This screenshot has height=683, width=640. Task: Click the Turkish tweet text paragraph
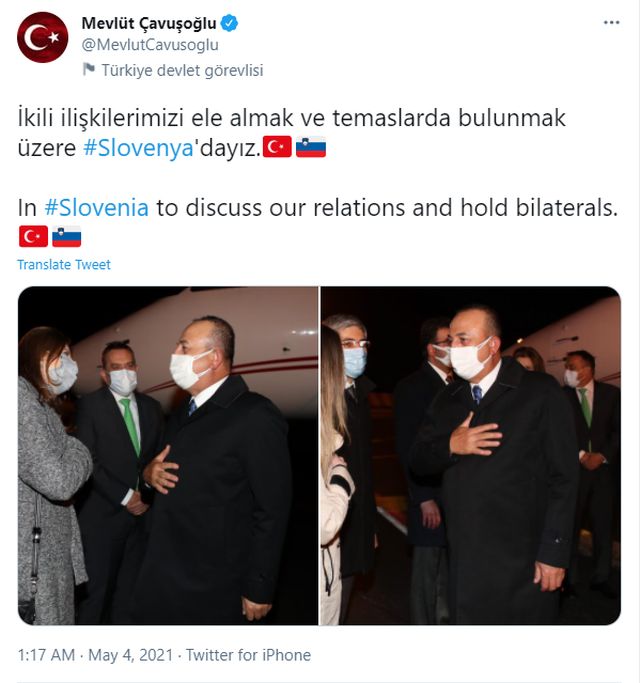pos(291,133)
